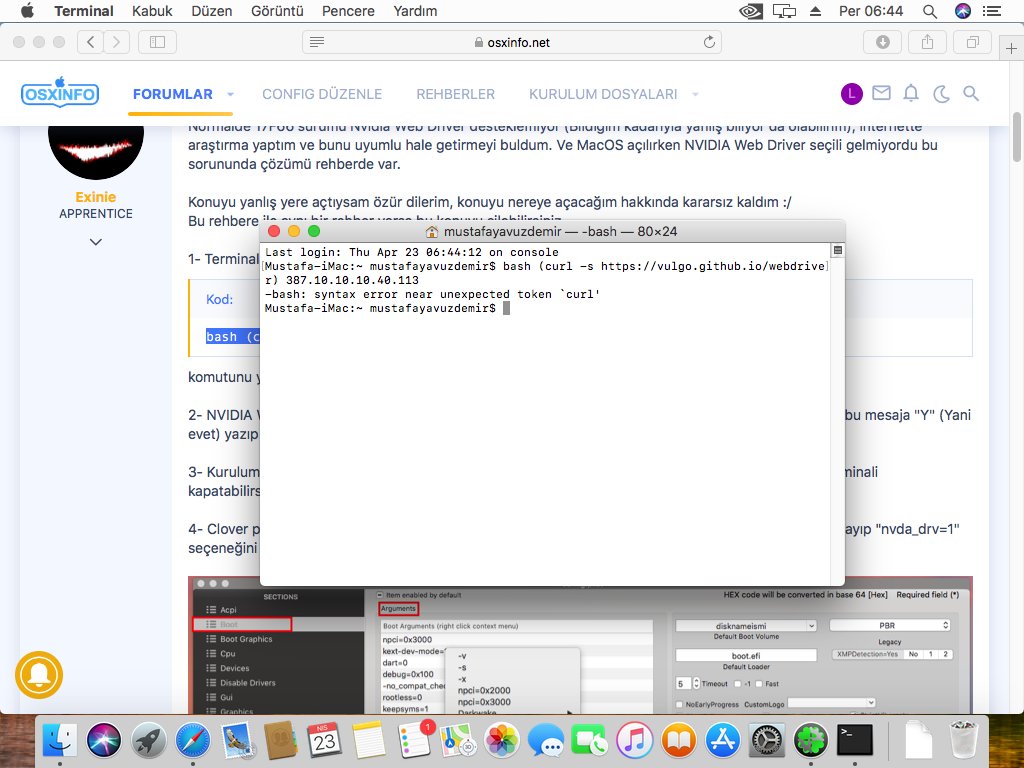Click the Safari back navigation arrow

92,42
